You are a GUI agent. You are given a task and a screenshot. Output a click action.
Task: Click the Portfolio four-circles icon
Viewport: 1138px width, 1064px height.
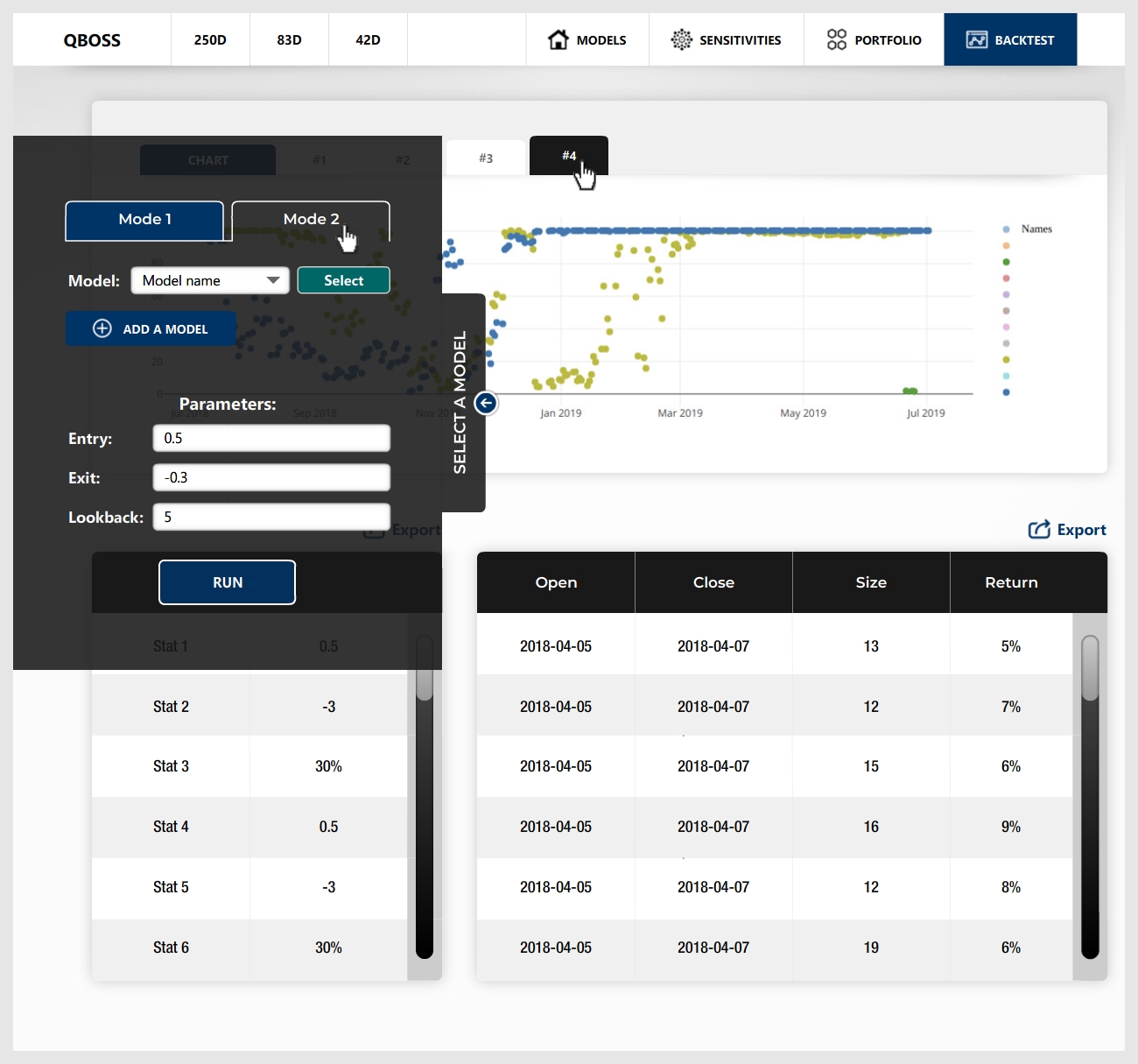pyautogui.click(x=836, y=39)
